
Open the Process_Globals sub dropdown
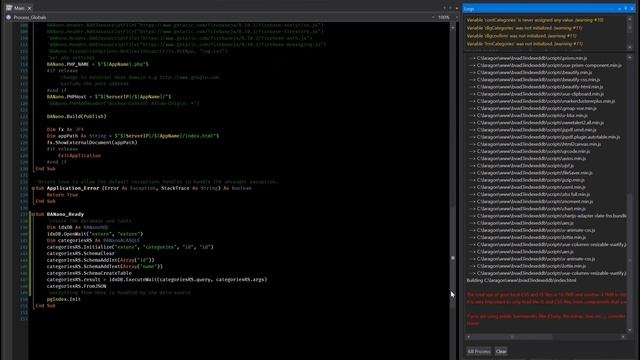click(x=433, y=18)
